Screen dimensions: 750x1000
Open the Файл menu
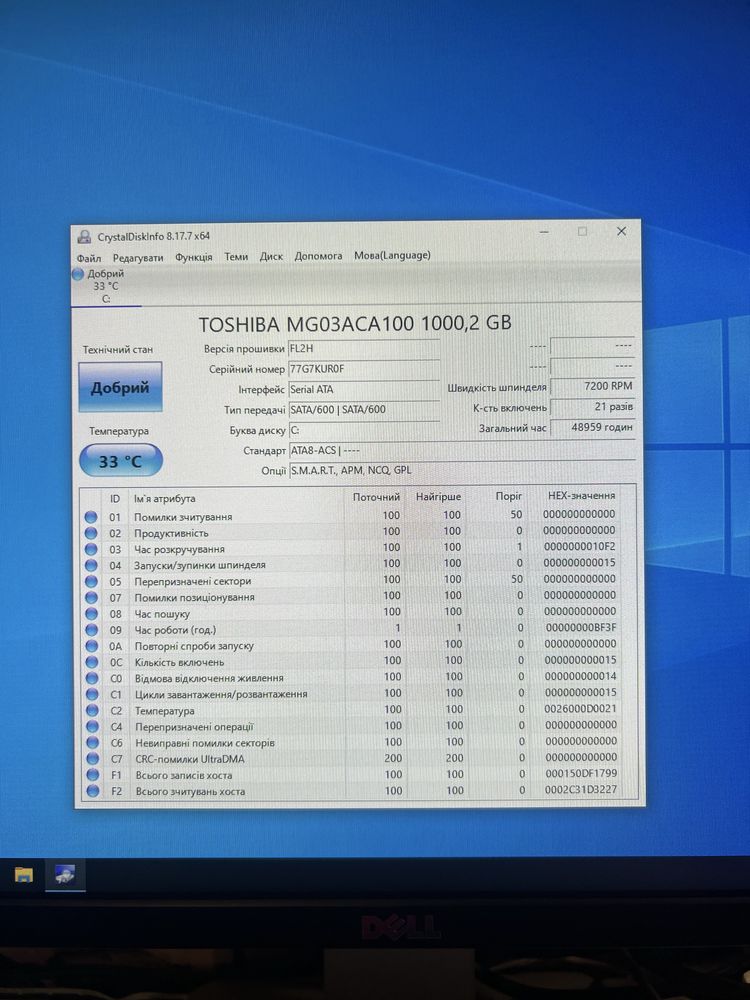click(x=89, y=258)
